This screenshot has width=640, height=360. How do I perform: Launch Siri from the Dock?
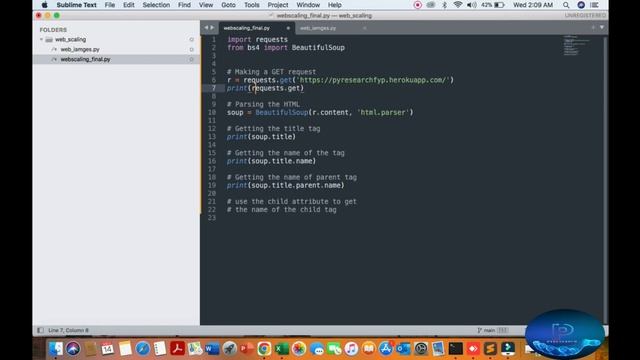tap(73, 349)
